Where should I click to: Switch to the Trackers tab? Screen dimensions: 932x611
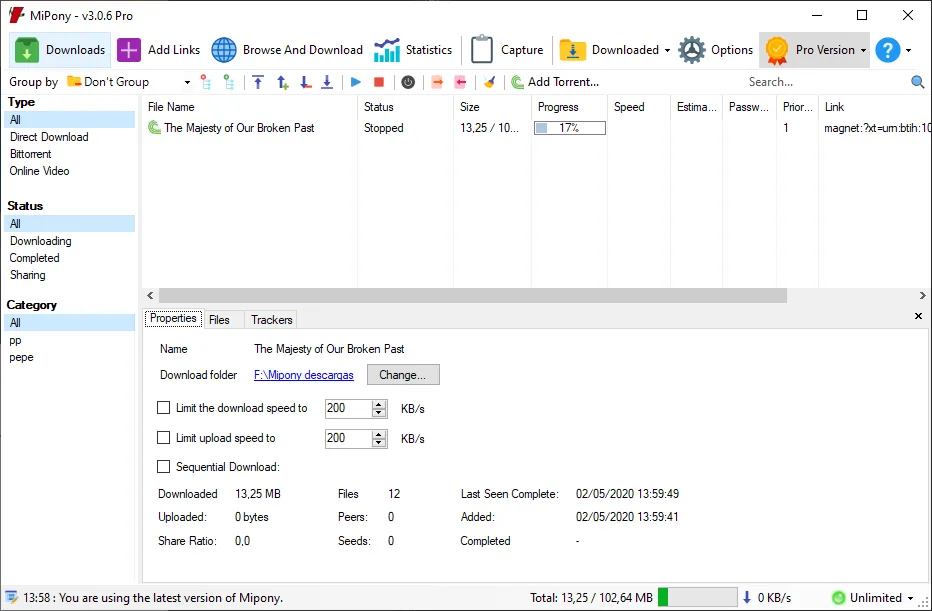point(272,320)
